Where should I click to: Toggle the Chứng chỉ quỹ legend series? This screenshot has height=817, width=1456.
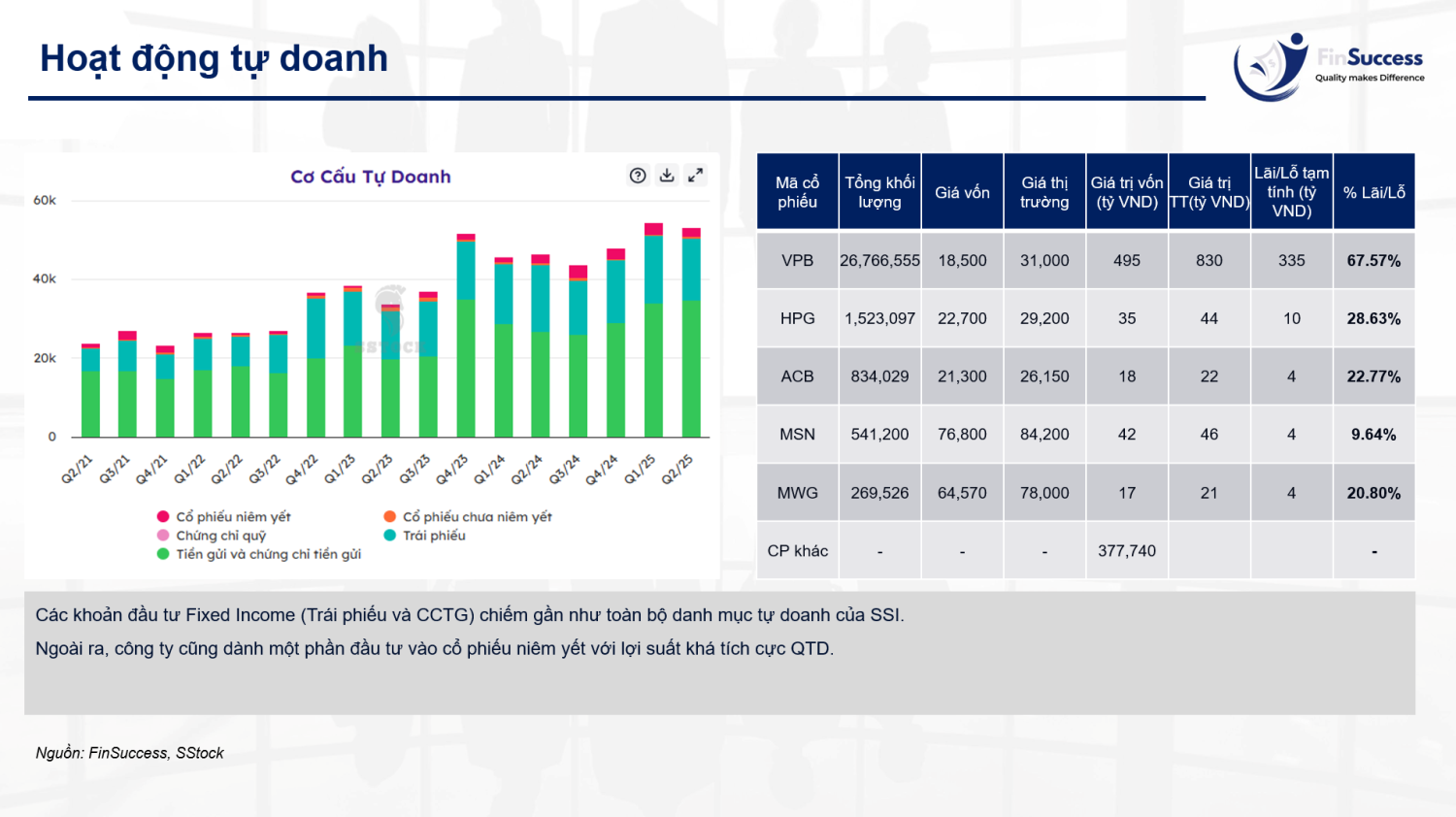220,536
